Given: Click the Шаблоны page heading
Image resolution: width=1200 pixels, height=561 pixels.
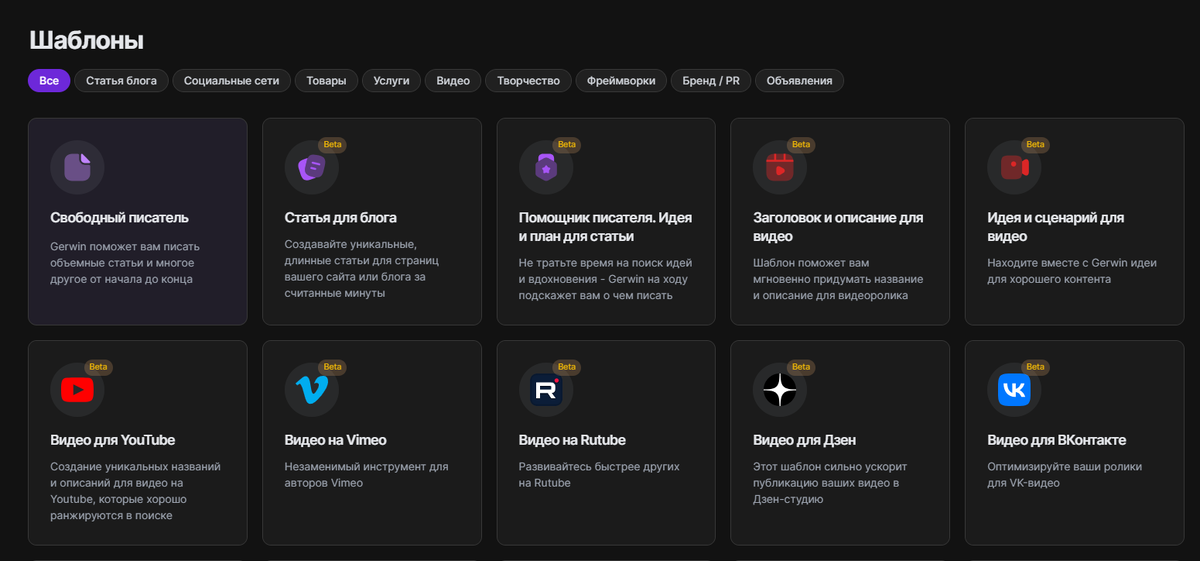Looking at the screenshot, I should [x=86, y=41].
